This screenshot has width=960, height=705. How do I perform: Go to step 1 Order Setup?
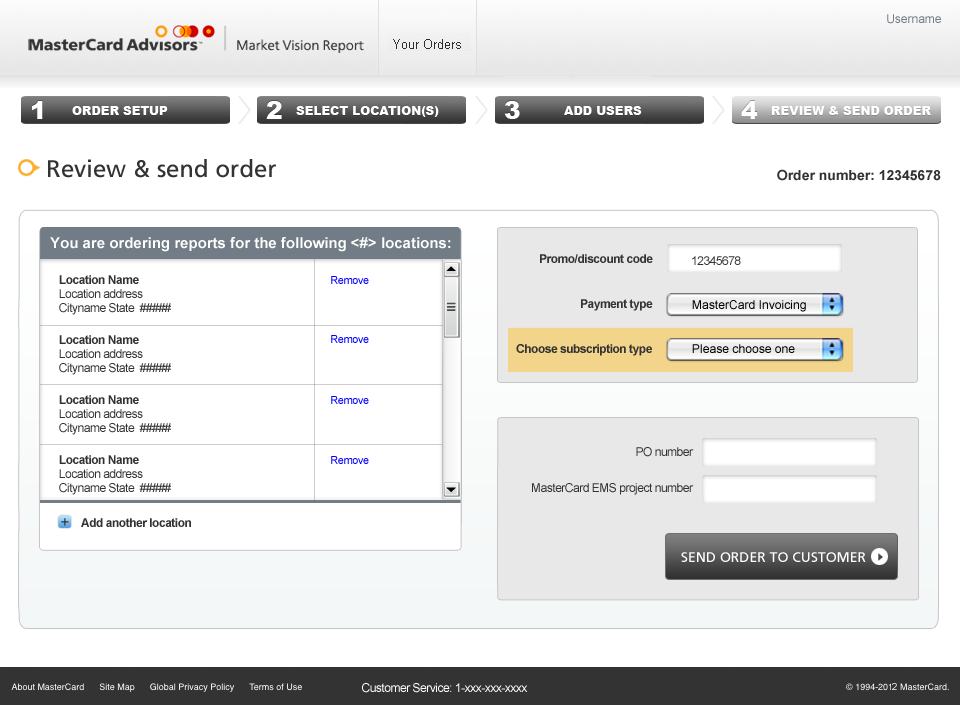pos(125,110)
